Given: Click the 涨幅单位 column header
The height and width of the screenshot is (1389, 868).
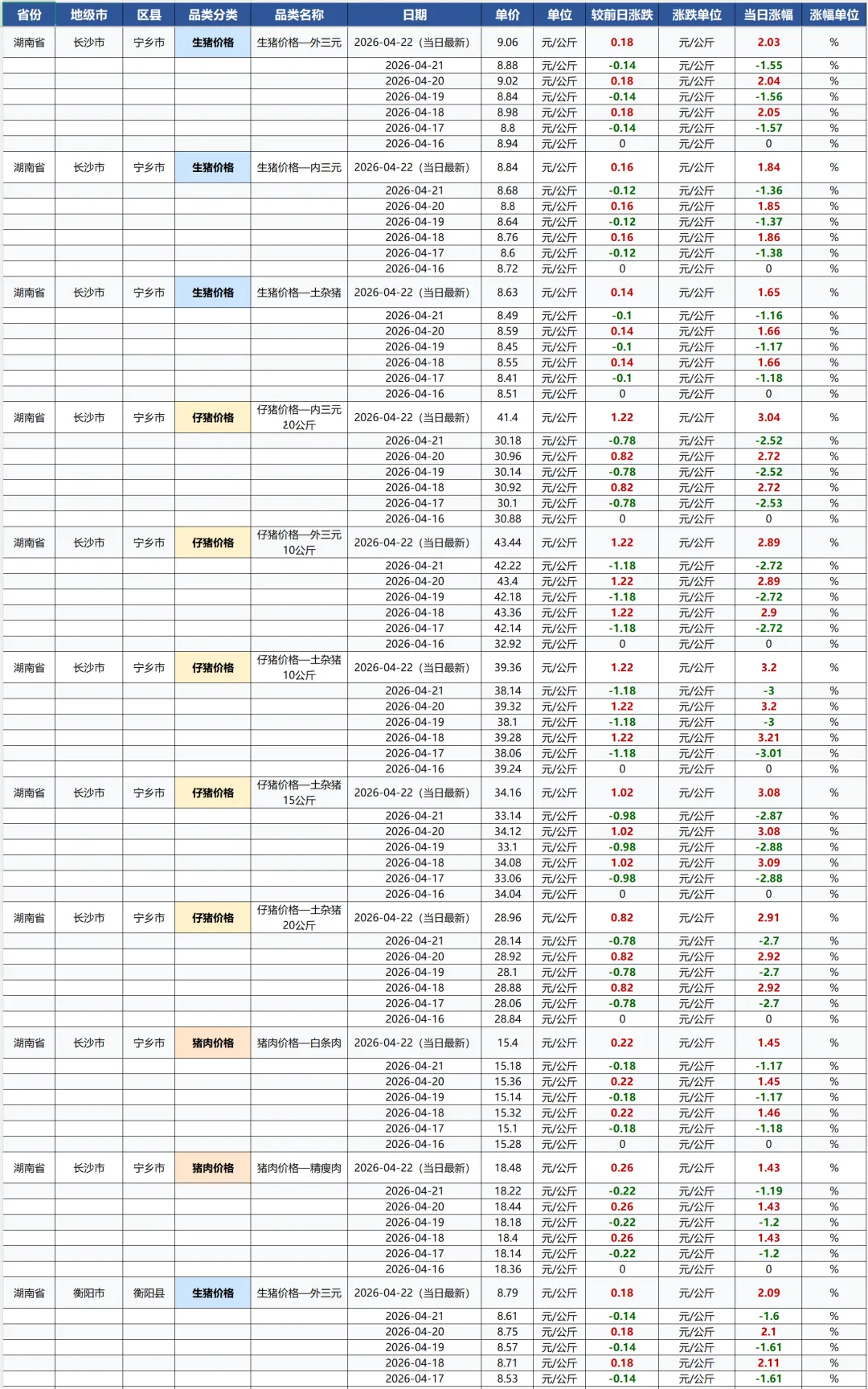Looking at the screenshot, I should 834,14.
